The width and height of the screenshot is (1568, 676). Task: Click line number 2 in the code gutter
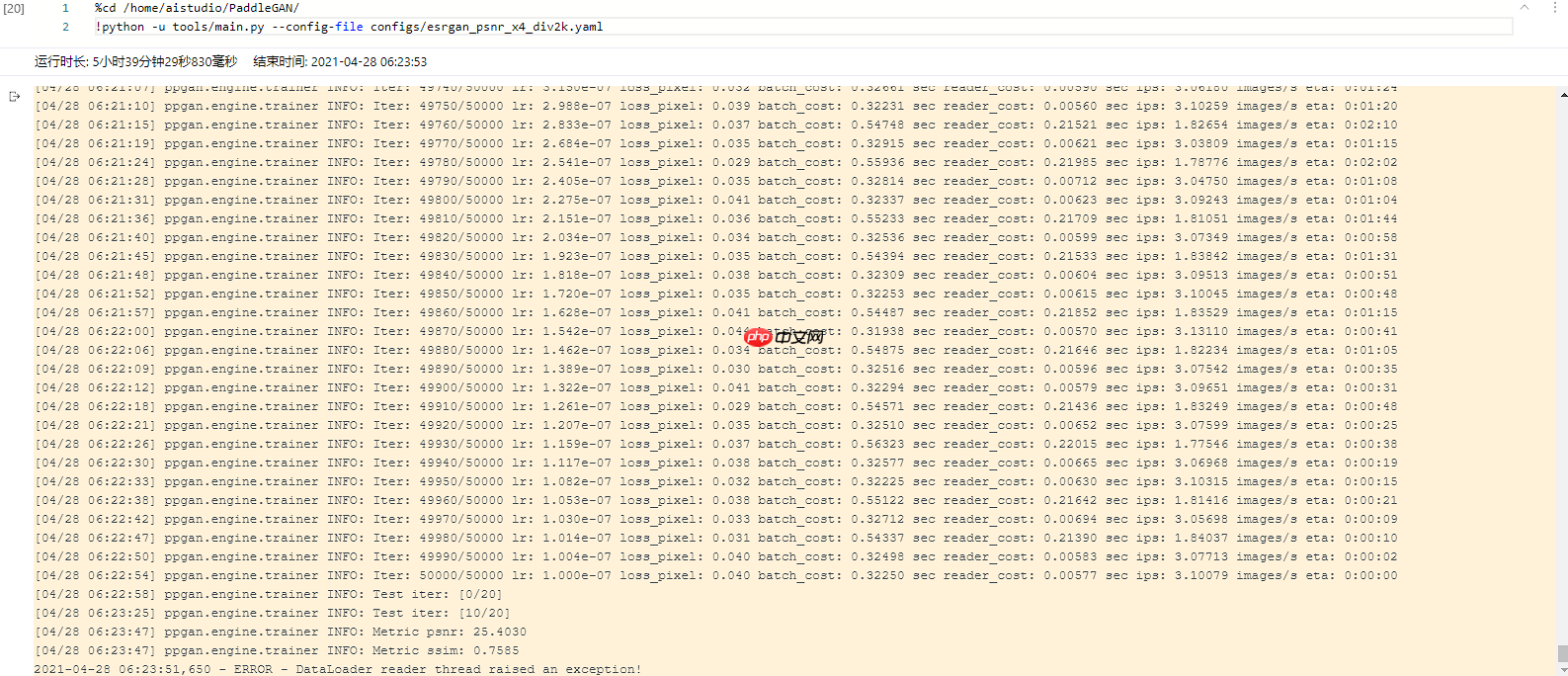[65, 27]
